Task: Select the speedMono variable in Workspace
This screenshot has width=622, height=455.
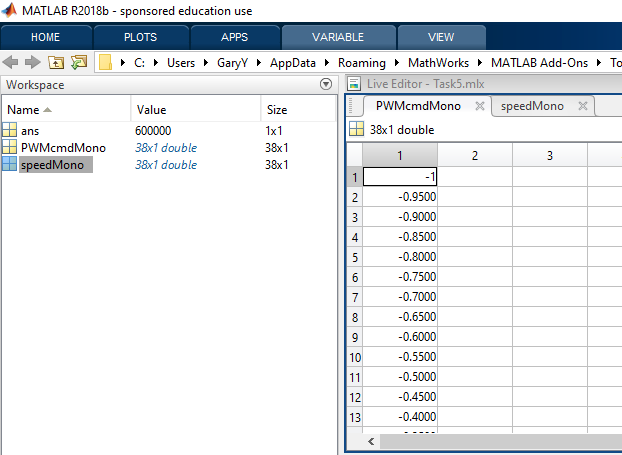Action: (x=56, y=164)
